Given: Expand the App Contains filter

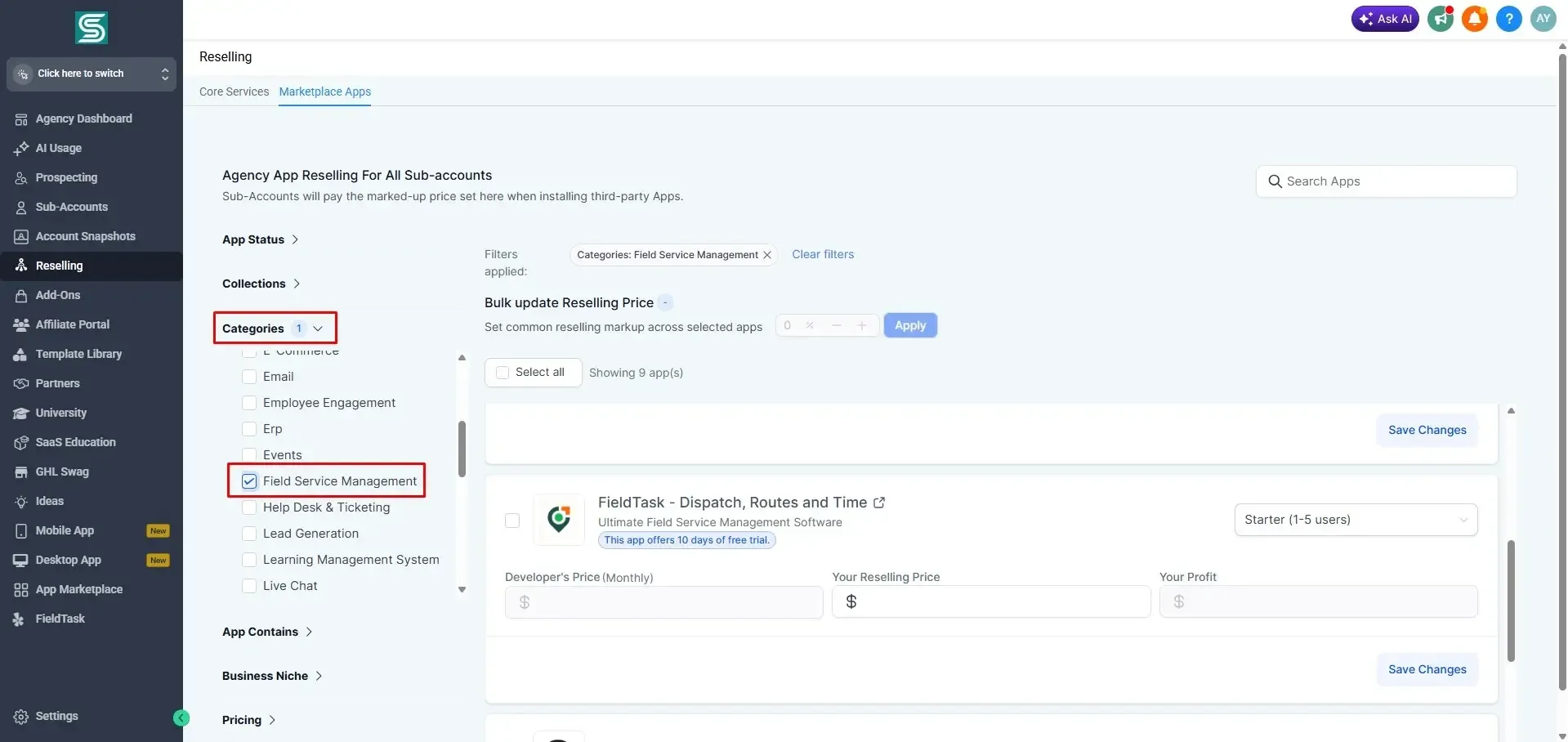Looking at the screenshot, I should pos(267,632).
